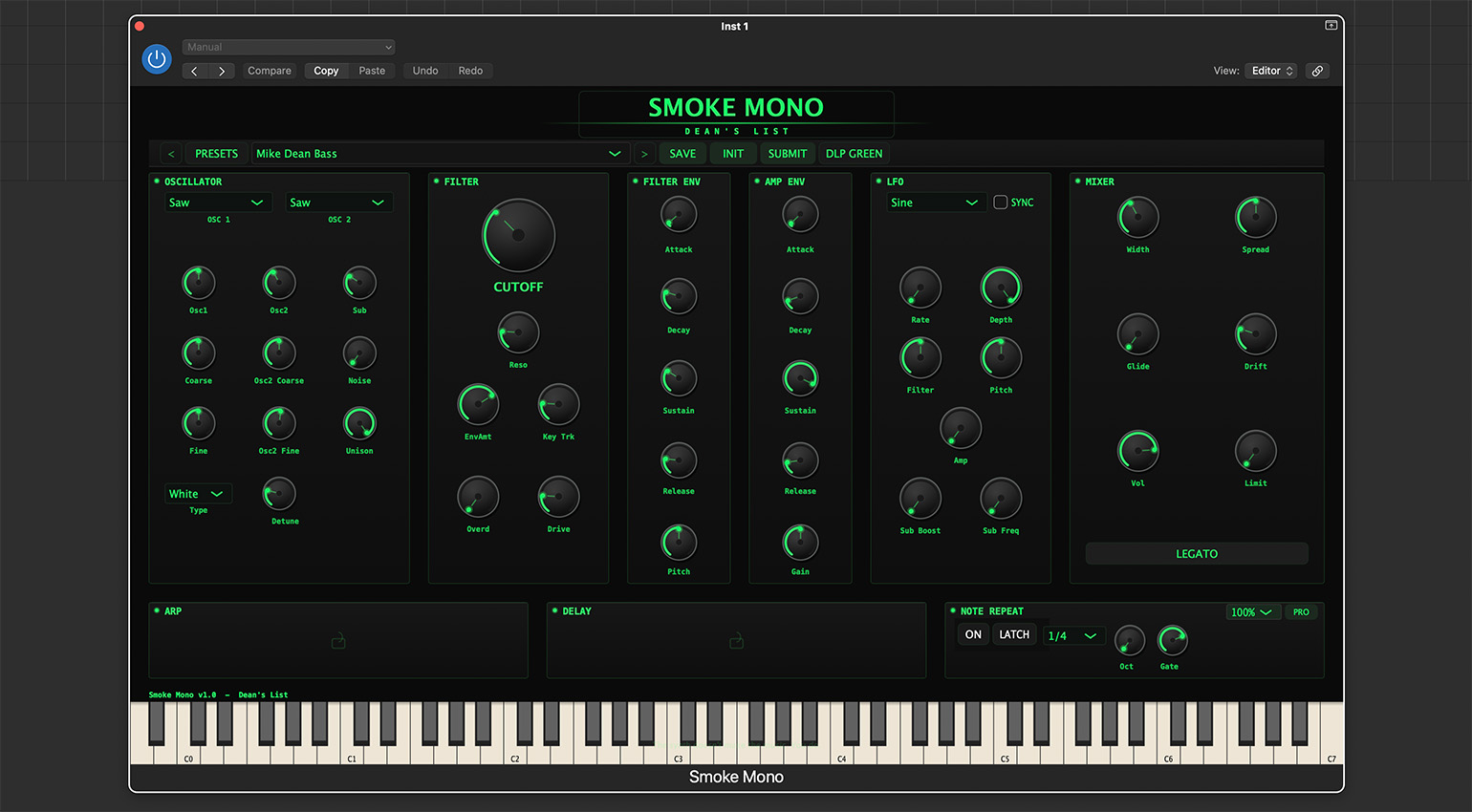This screenshot has width=1472, height=812.
Task: Click the previous setting arrow in header
Action: click(x=195, y=71)
